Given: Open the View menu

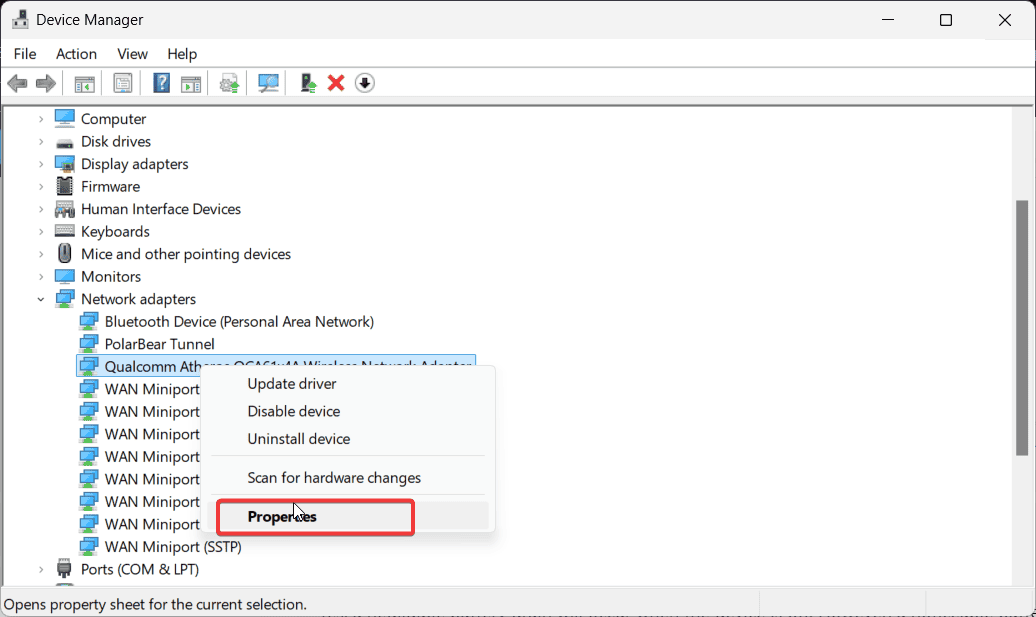Looking at the screenshot, I should [x=132, y=54].
